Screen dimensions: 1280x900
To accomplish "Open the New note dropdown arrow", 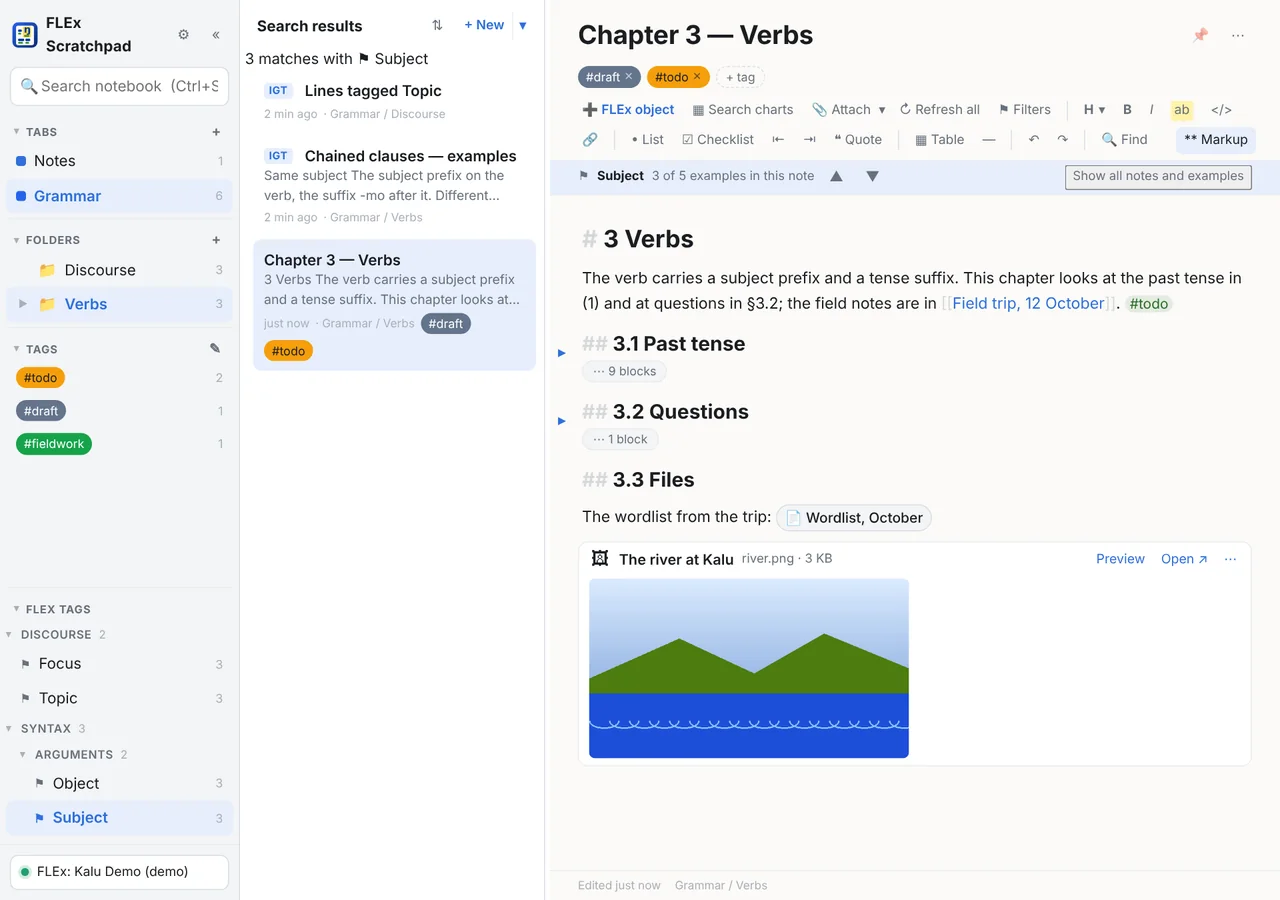I will point(523,25).
